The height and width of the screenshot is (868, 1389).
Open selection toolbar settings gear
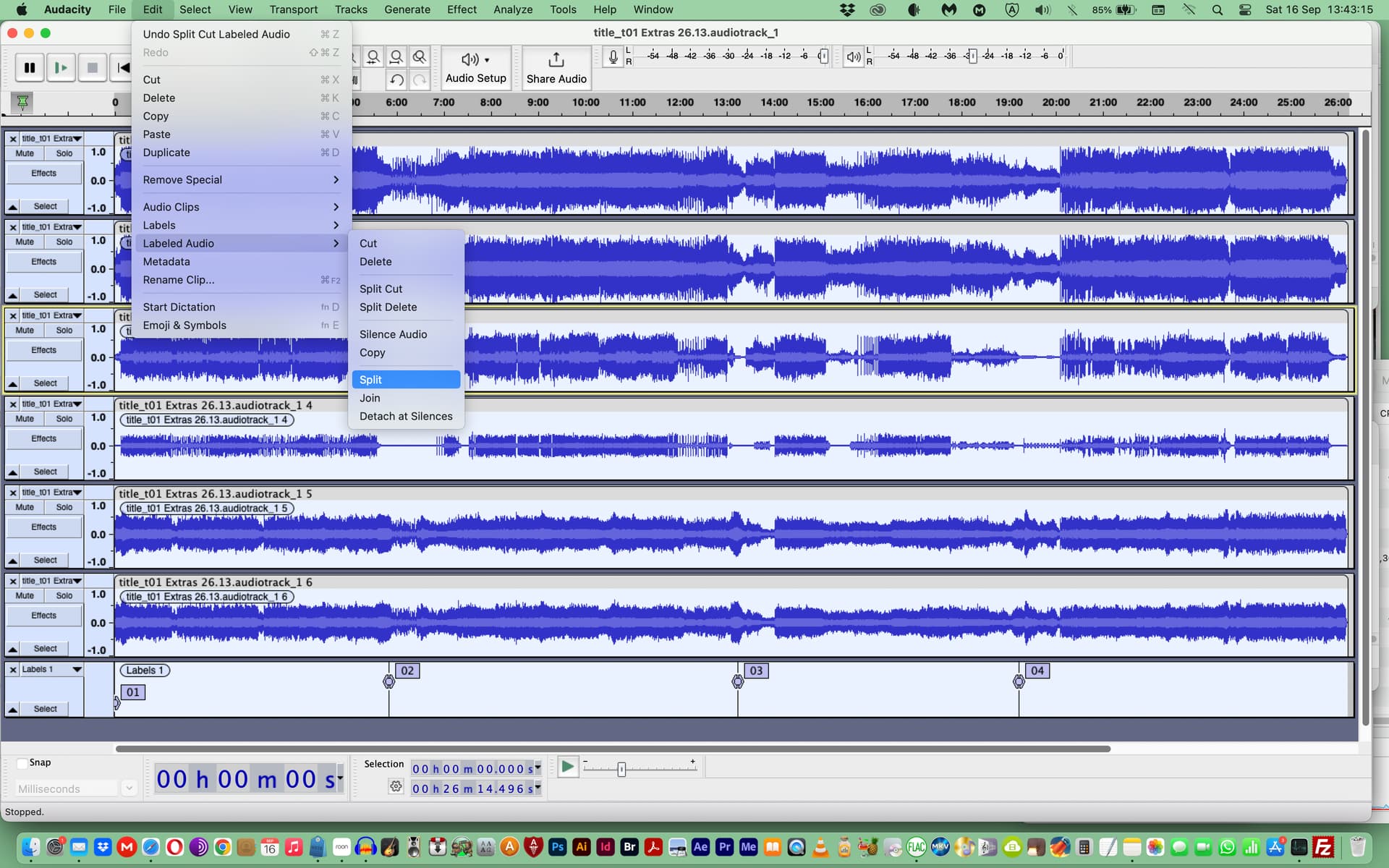point(396,787)
